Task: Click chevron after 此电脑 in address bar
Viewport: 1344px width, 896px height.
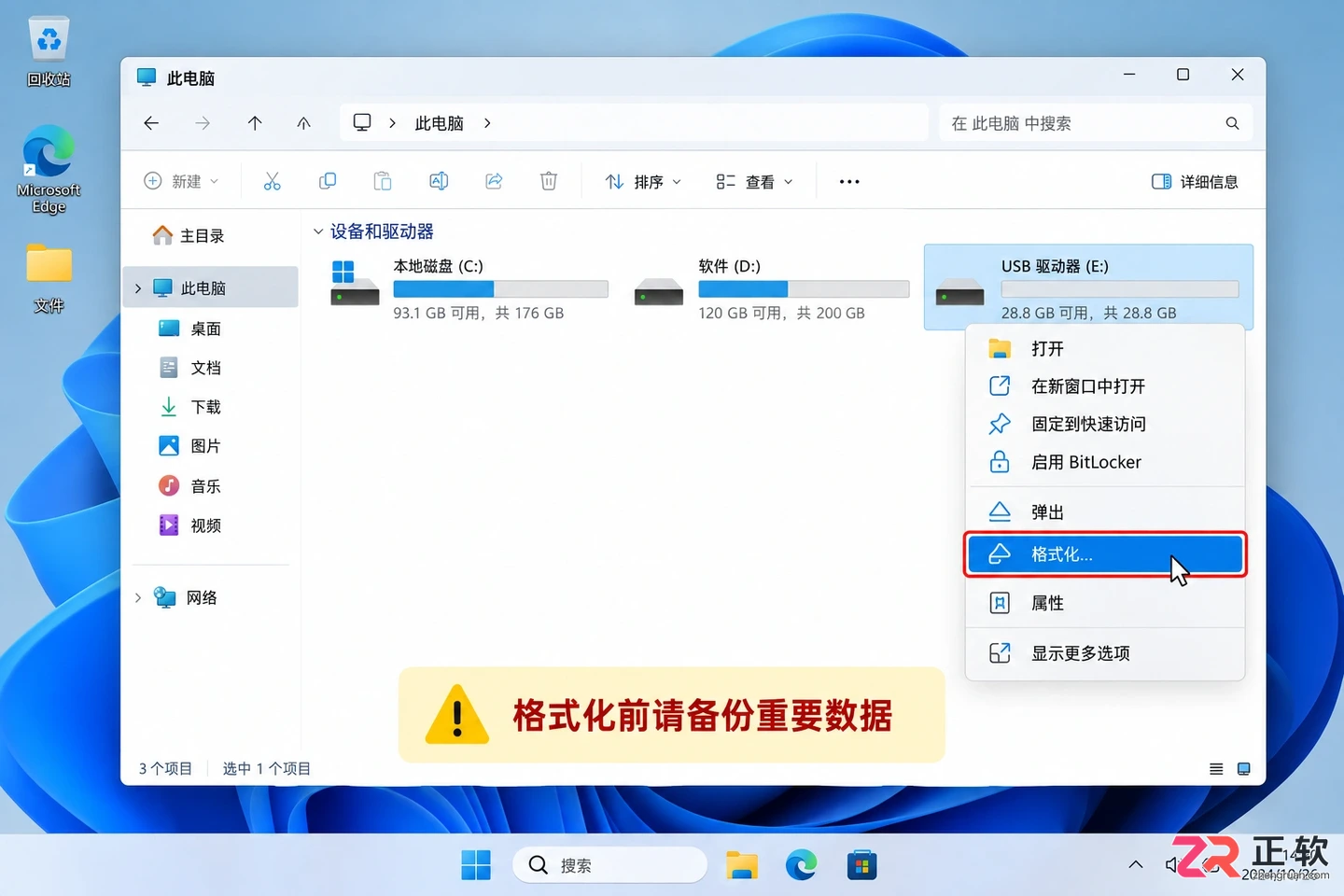Action: (487, 123)
